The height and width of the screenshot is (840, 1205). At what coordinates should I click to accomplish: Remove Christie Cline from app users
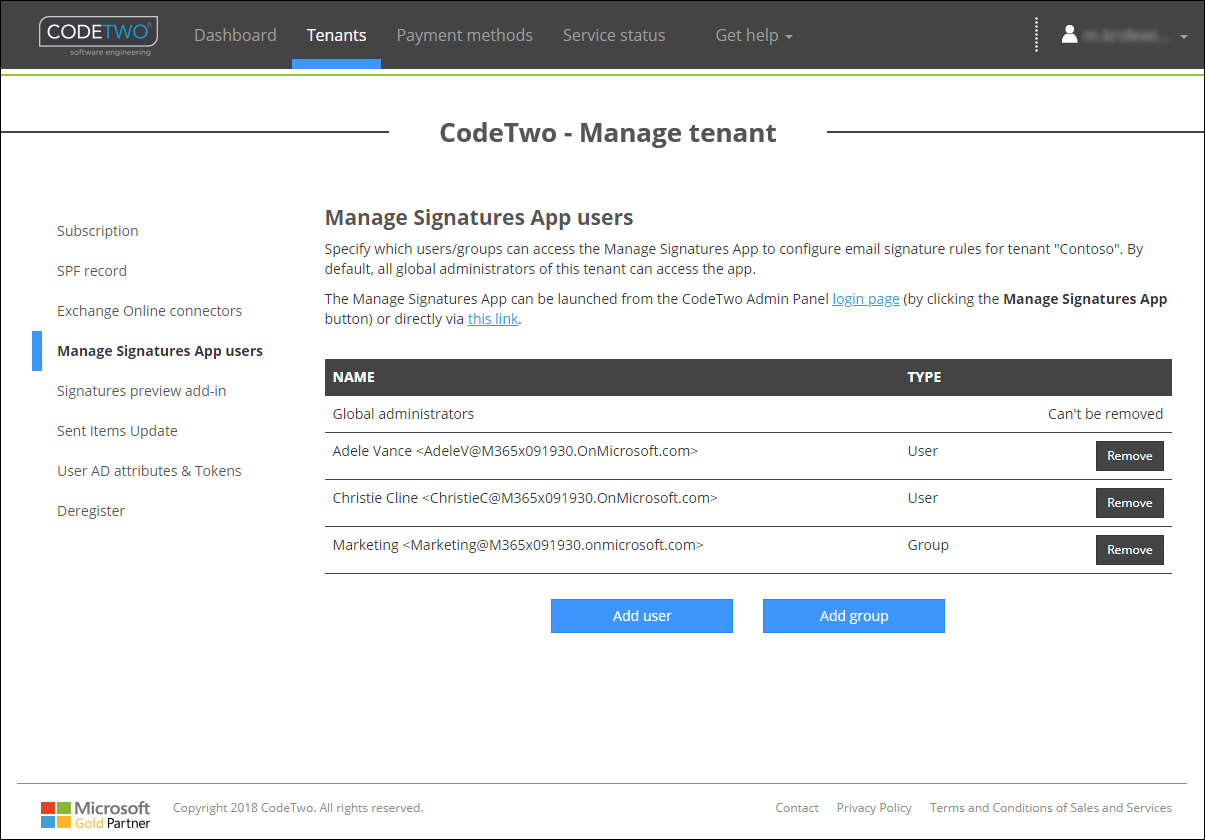tap(1130, 503)
